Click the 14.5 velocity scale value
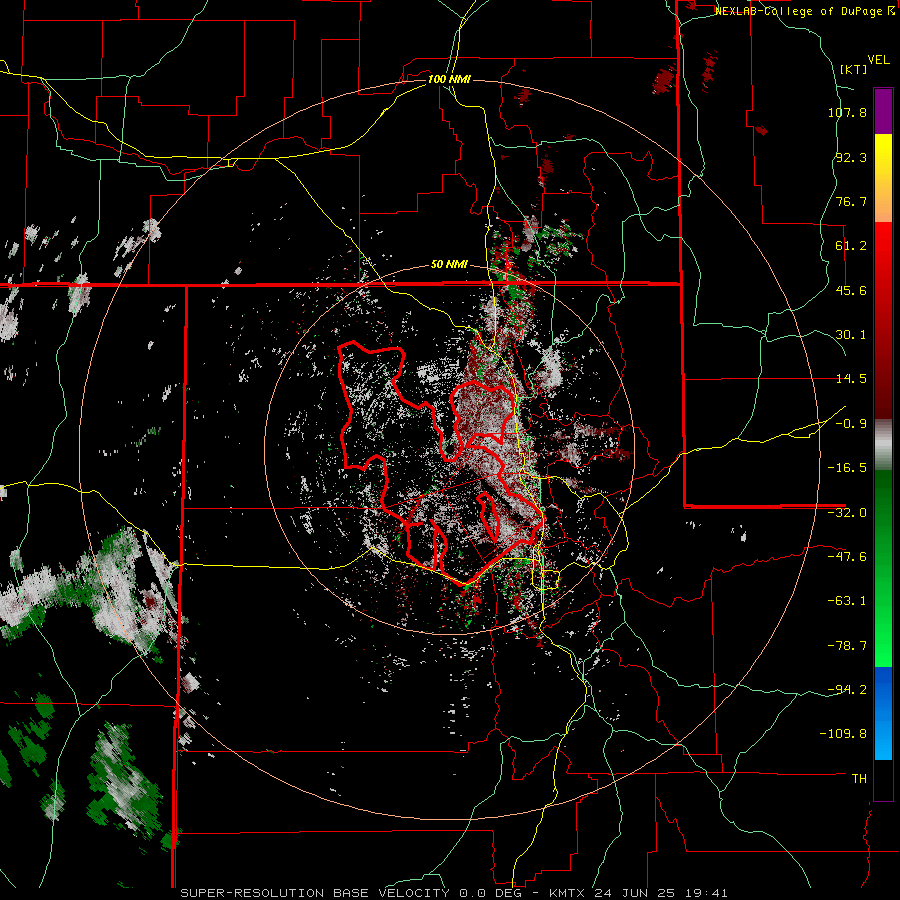Viewport: 900px width, 900px height. tap(851, 379)
